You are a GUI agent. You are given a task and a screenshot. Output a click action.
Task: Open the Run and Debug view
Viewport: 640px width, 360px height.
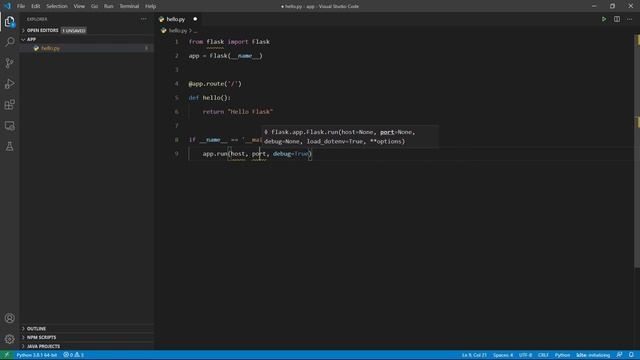[x=9, y=84]
